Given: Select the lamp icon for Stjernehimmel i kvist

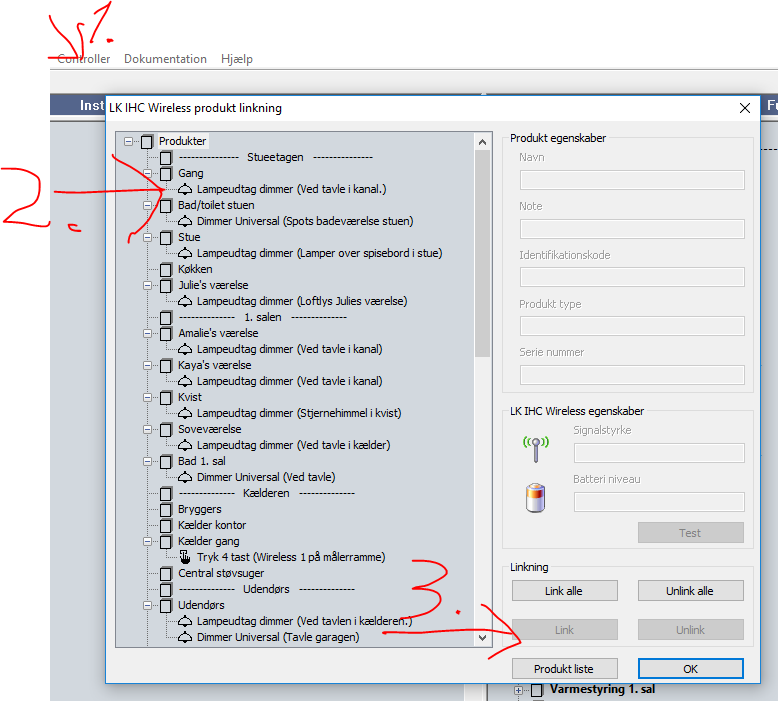Looking at the screenshot, I should 185,413.
